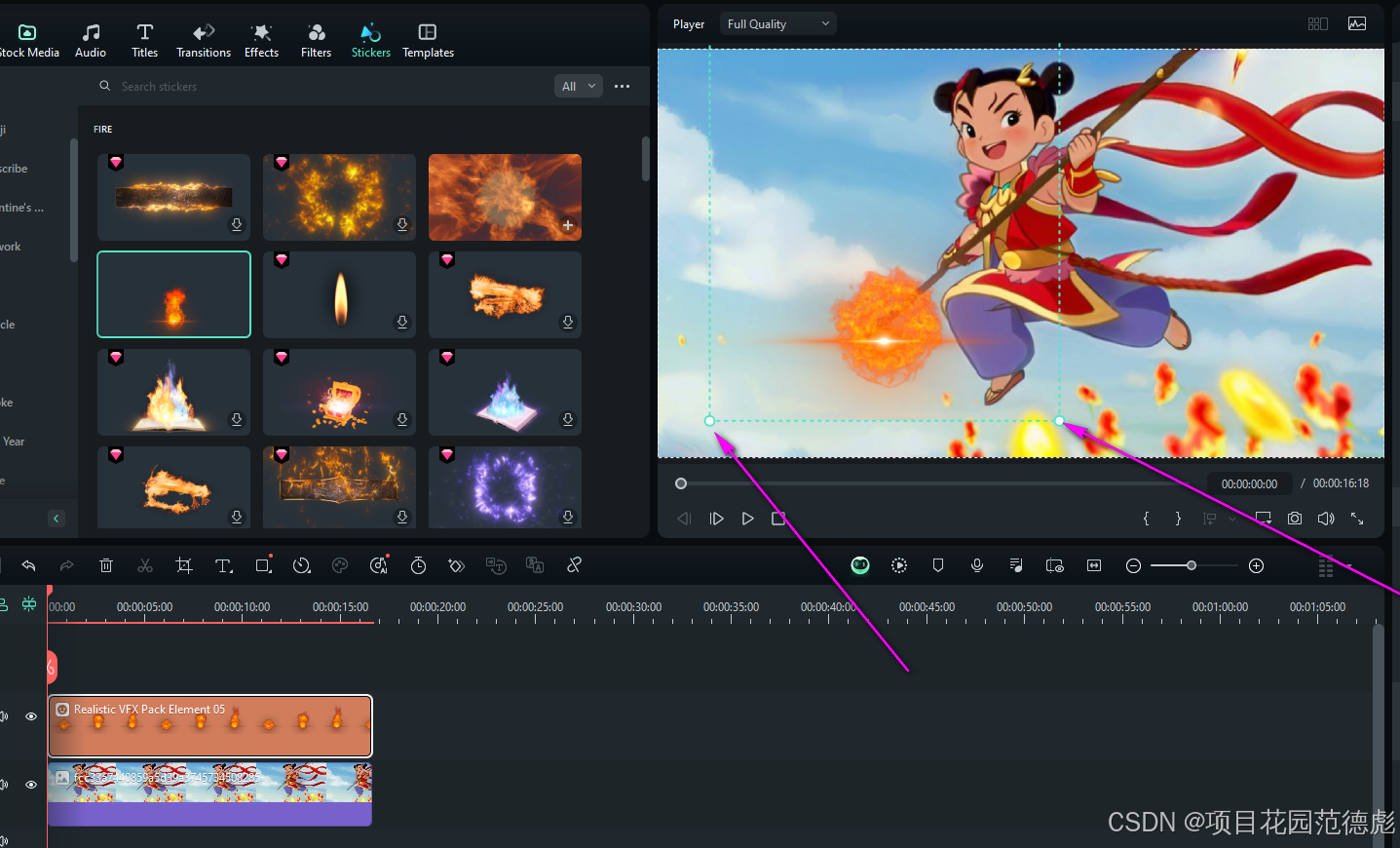
Task: Switch to the Effects tab
Action: tap(261, 41)
